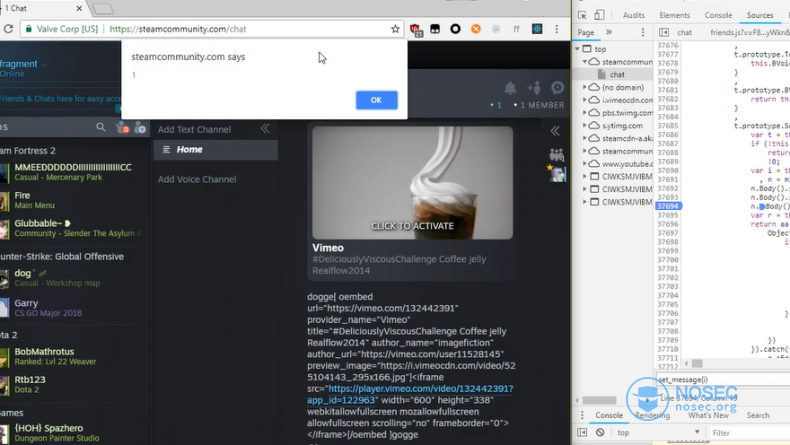Click the DevTools inspect element icon
Screen dimensions: 790x445
pyautogui.click(x=582, y=15)
